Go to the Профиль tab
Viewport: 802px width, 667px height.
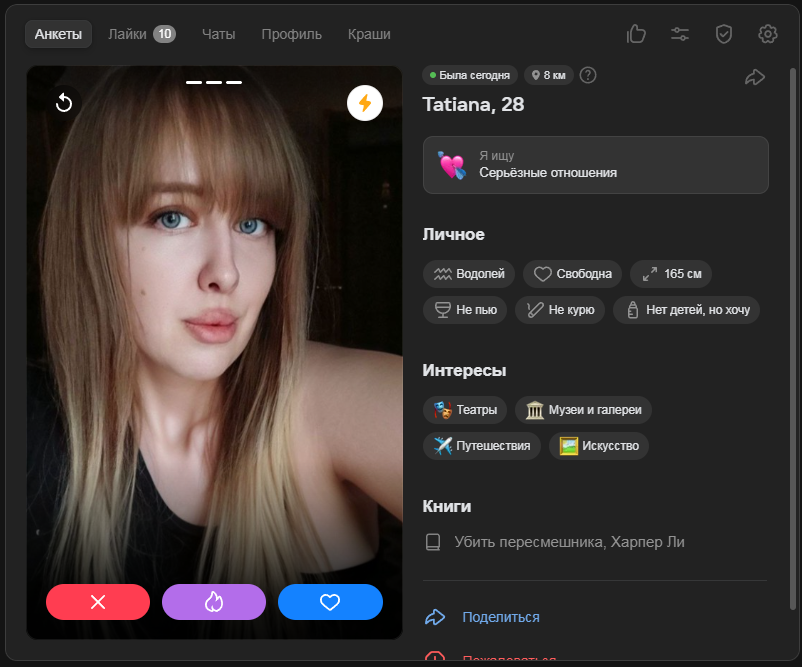point(291,34)
